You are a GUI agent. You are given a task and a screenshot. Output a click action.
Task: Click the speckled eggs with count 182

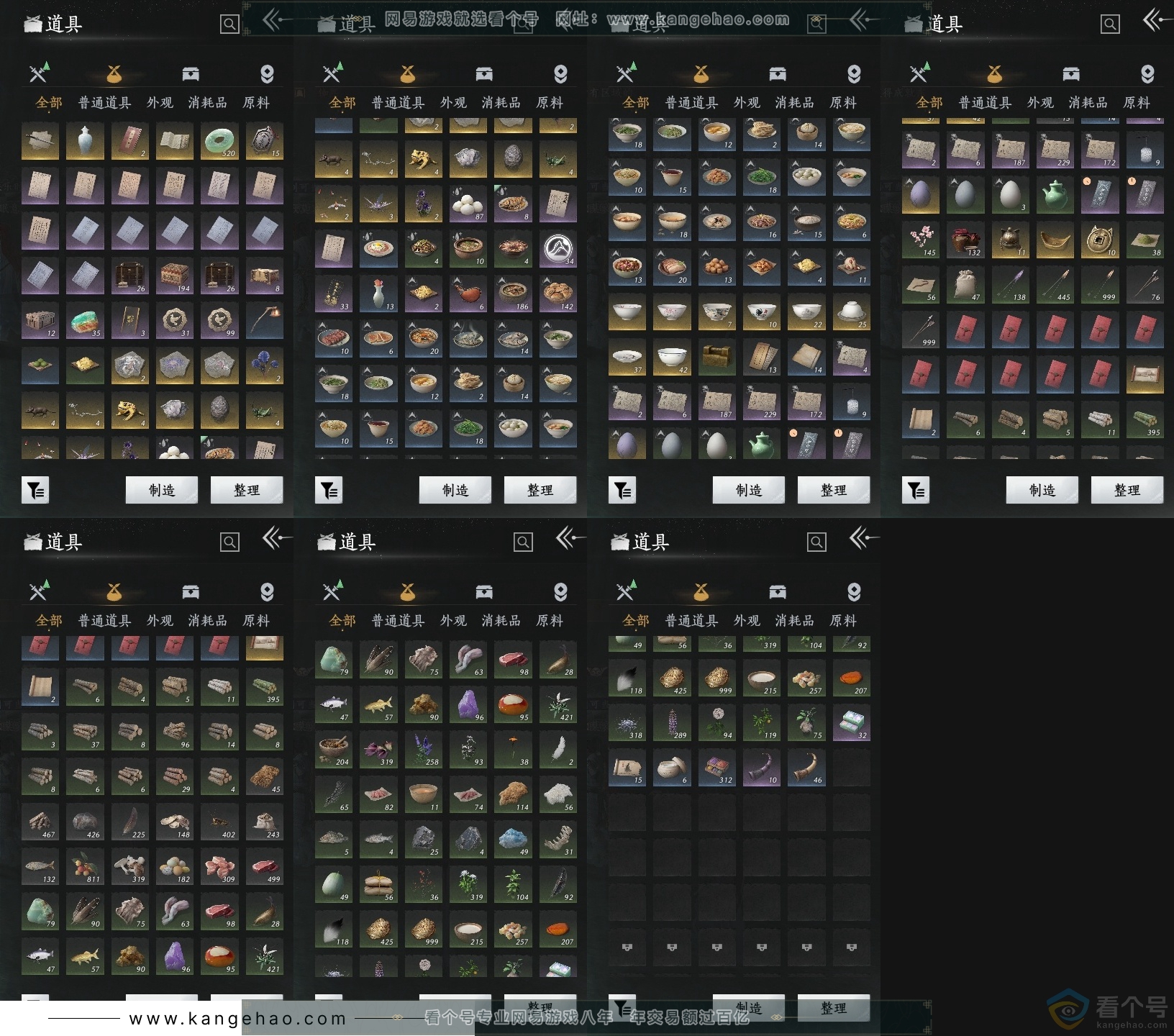(175, 867)
